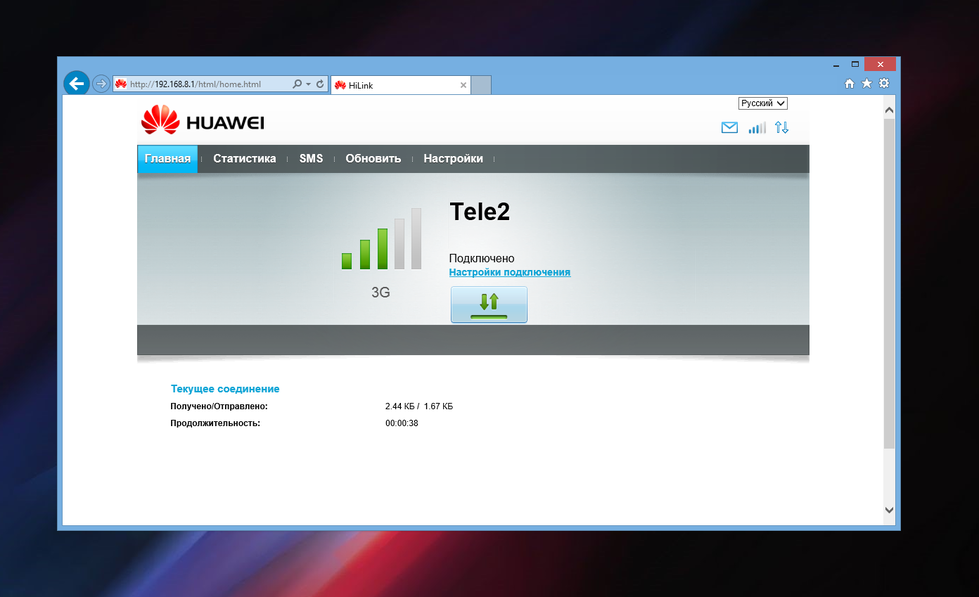
Task: Open a new blank browser tab
Action: pos(481,85)
